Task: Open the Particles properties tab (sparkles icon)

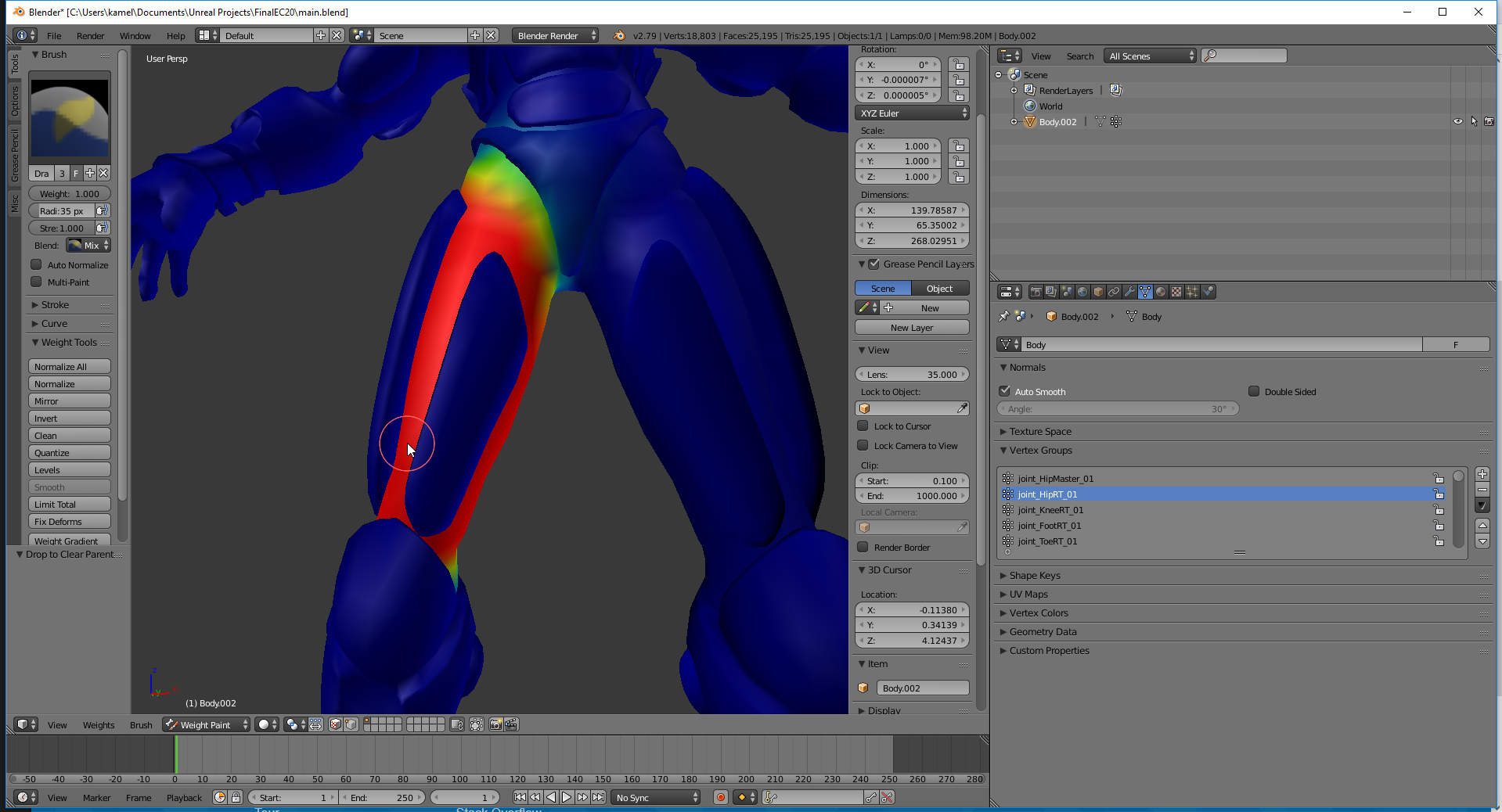Action: [x=1192, y=292]
